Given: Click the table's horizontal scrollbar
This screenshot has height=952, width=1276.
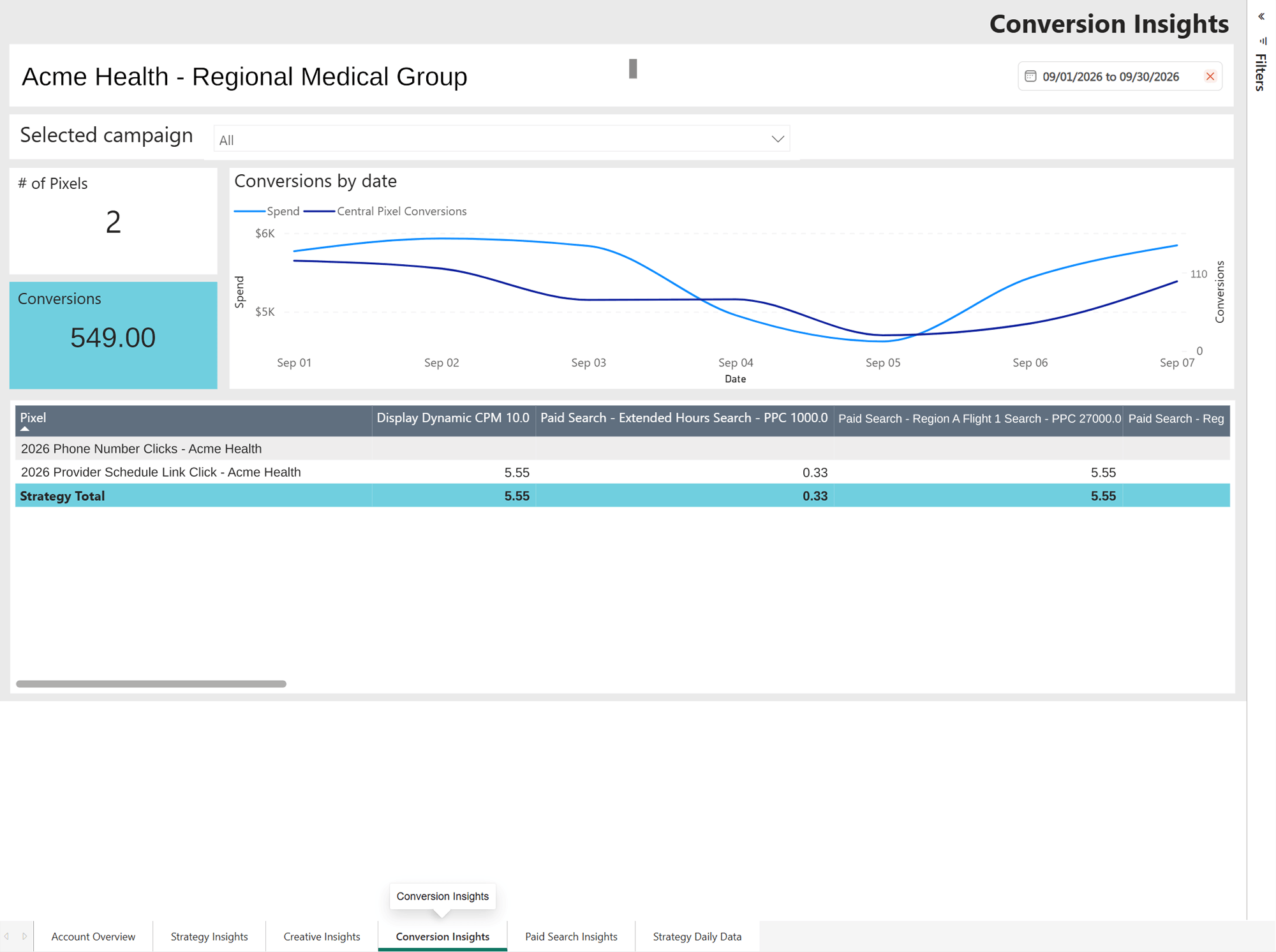Looking at the screenshot, I should point(151,683).
